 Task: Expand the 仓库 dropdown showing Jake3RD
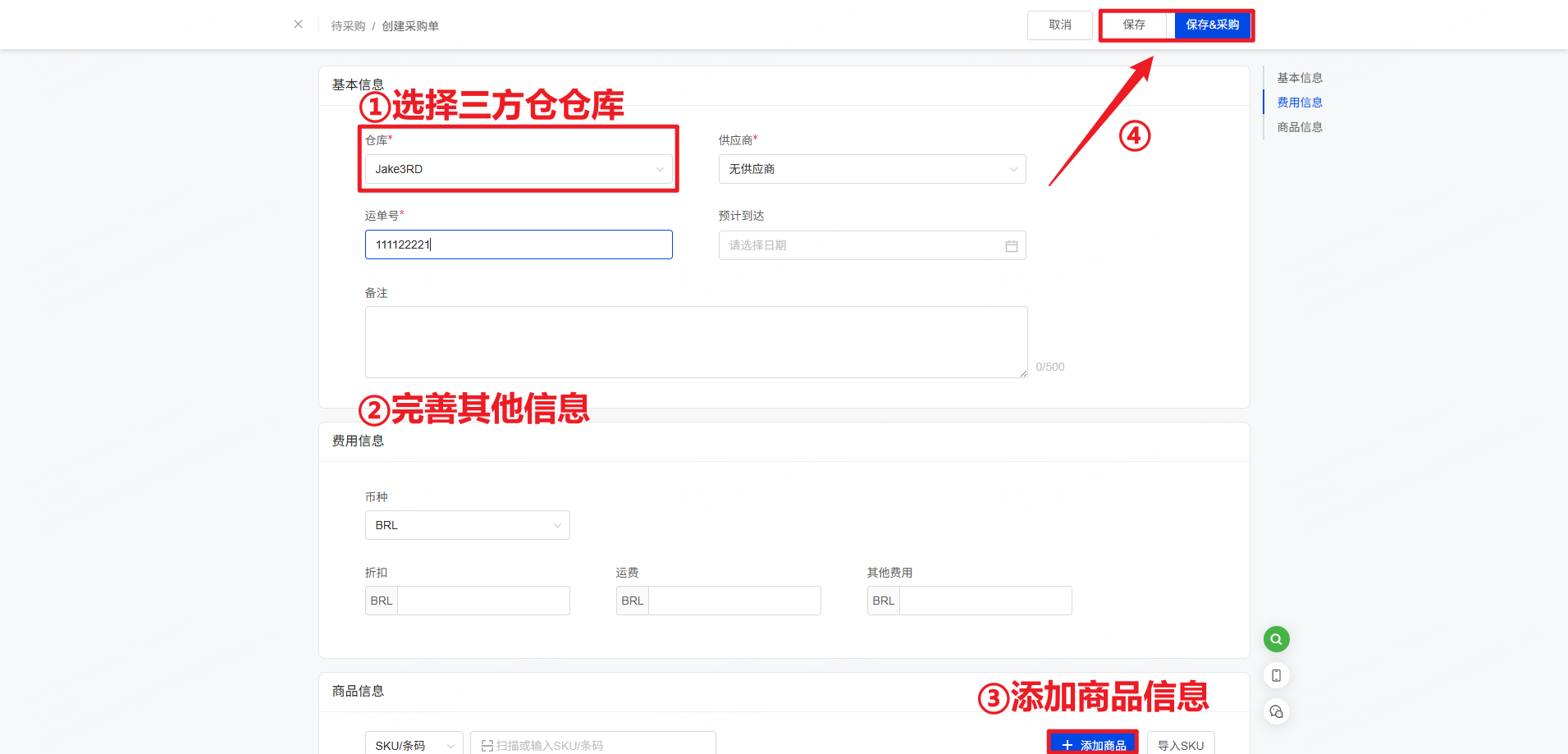[x=518, y=169]
